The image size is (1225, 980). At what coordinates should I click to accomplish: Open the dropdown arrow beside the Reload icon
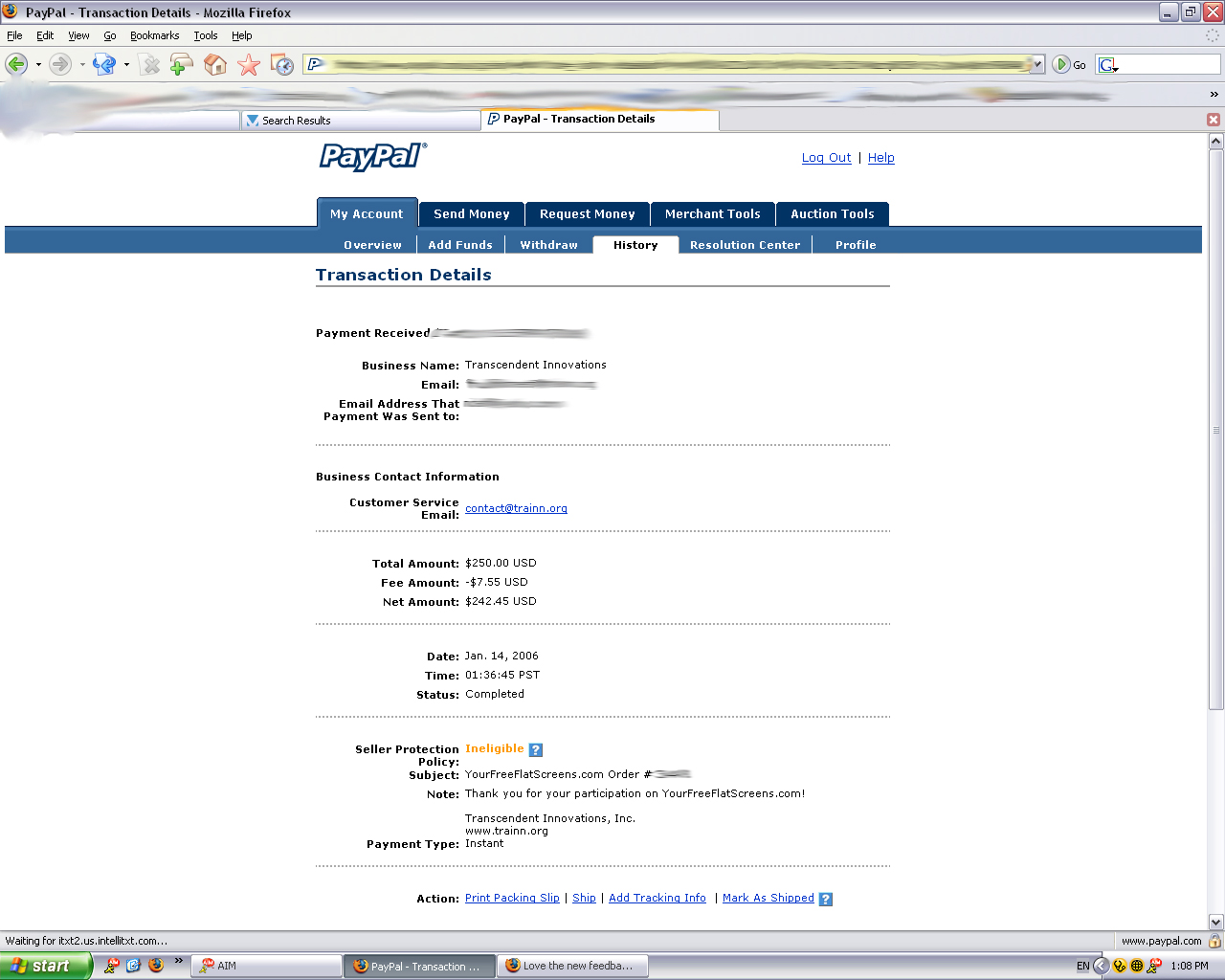pos(126,65)
